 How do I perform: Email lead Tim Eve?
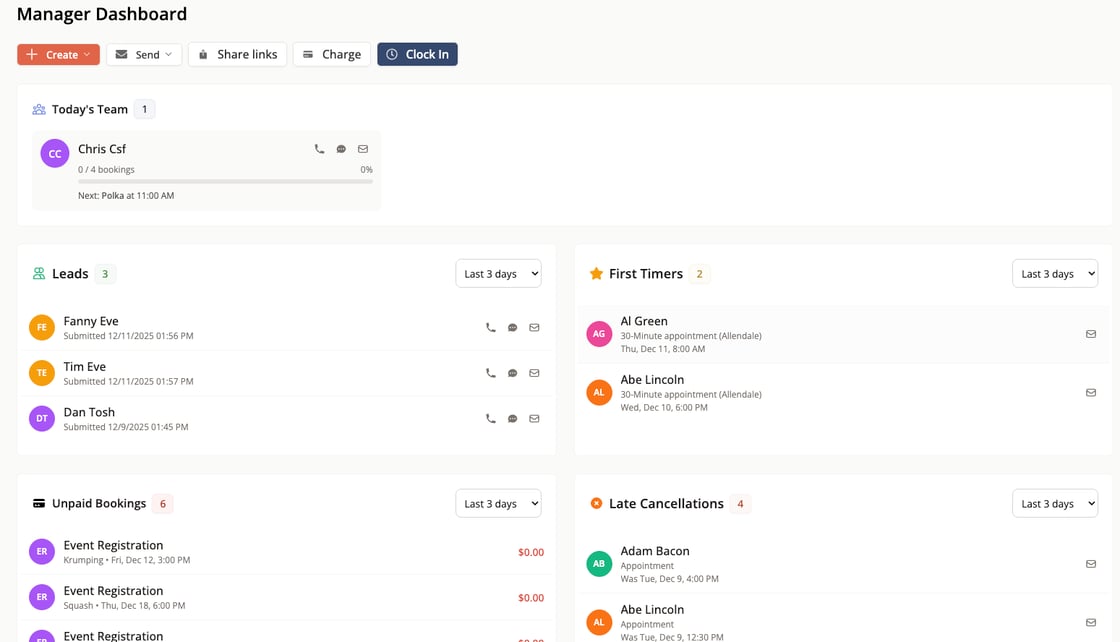(534, 373)
